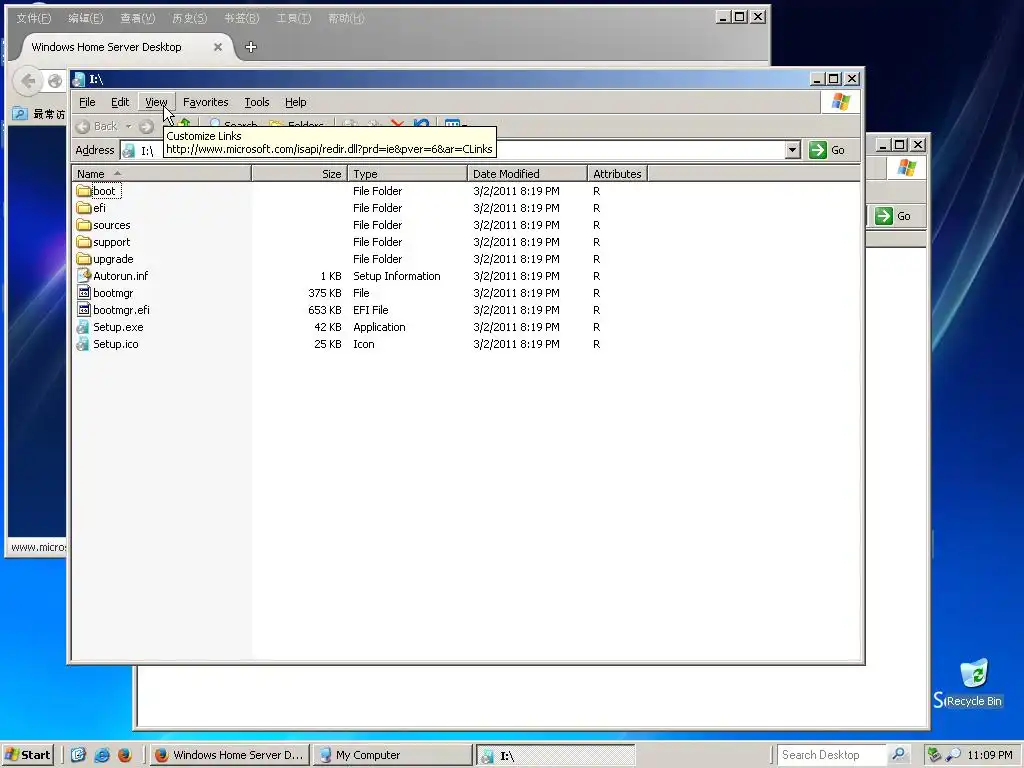Select the Setup.exe application icon
This screenshot has height=768, width=1024.
[83, 327]
